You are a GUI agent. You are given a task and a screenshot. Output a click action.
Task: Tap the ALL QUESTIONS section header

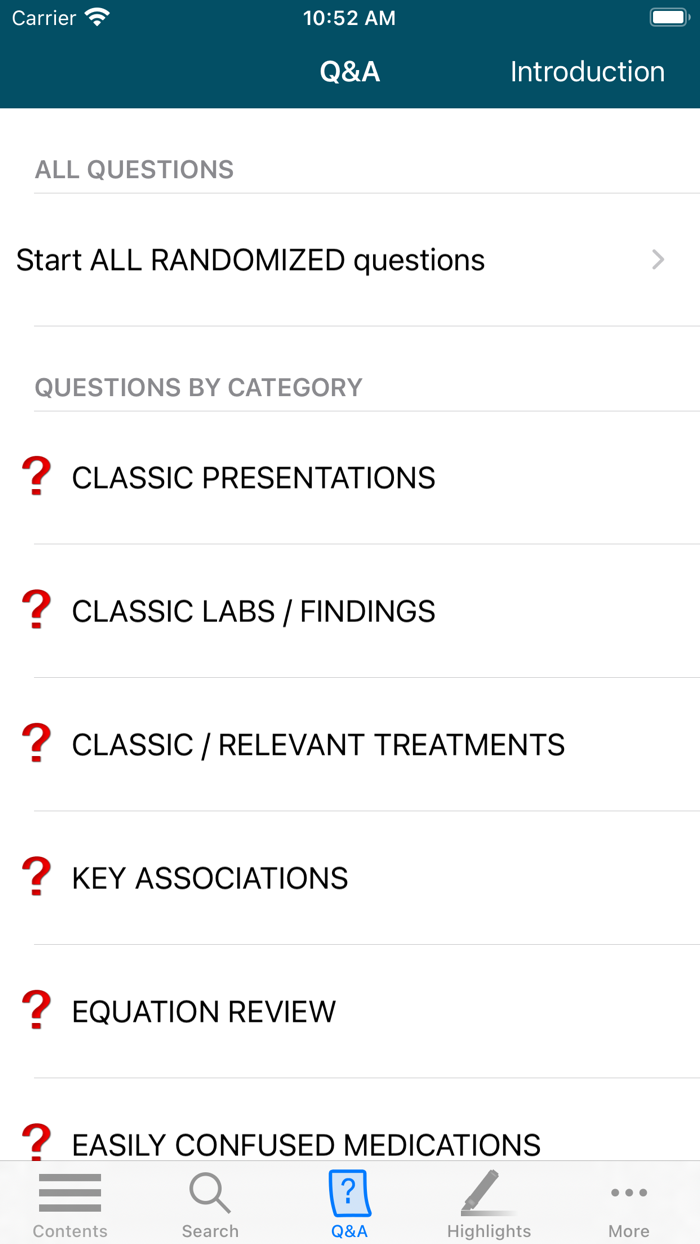(134, 170)
